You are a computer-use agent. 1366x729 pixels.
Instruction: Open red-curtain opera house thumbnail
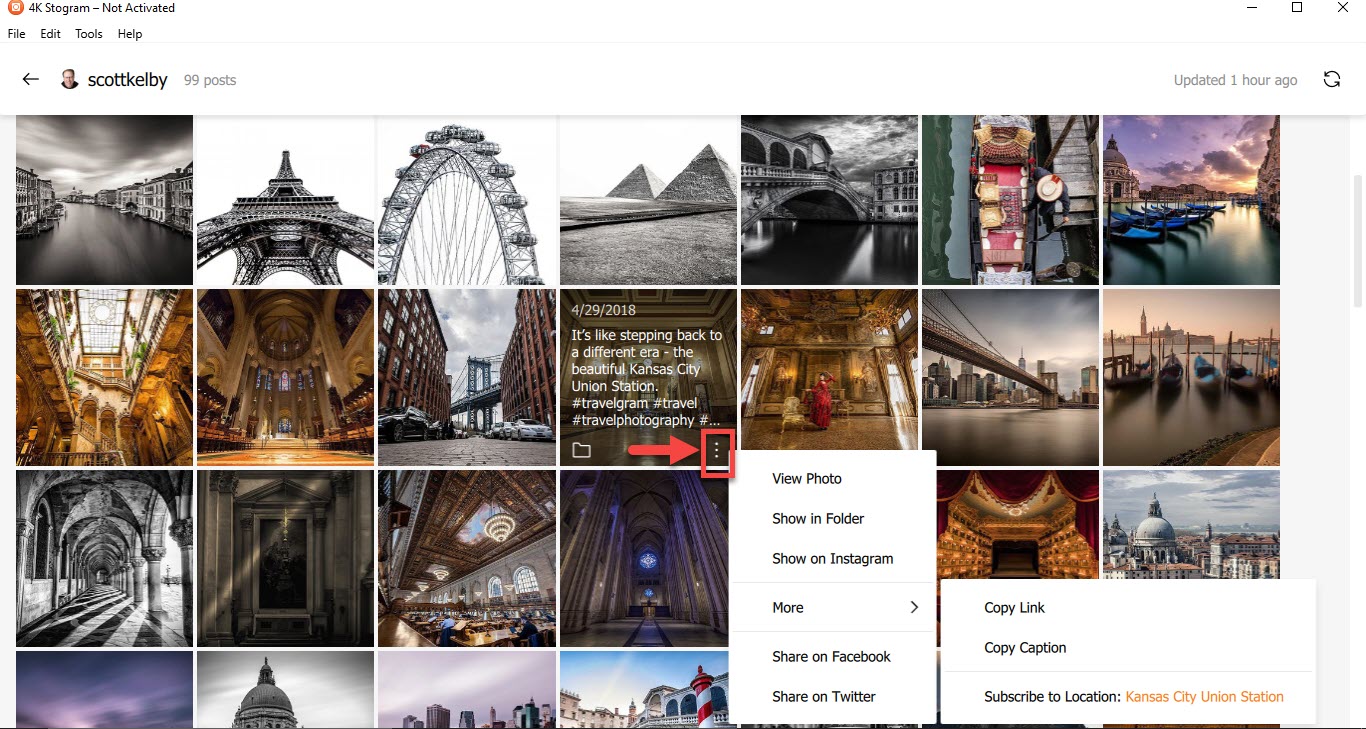[1017, 525]
